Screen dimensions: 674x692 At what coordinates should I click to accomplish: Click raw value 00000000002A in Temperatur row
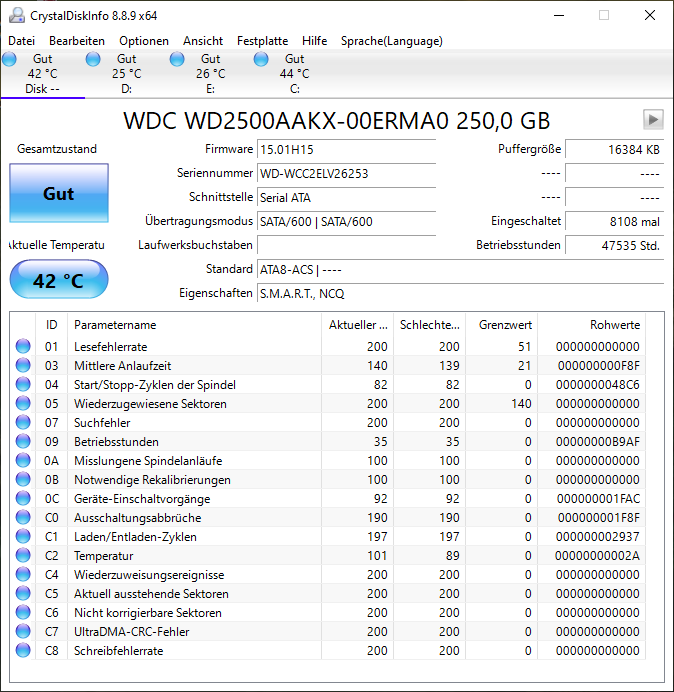tap(597, 556)
